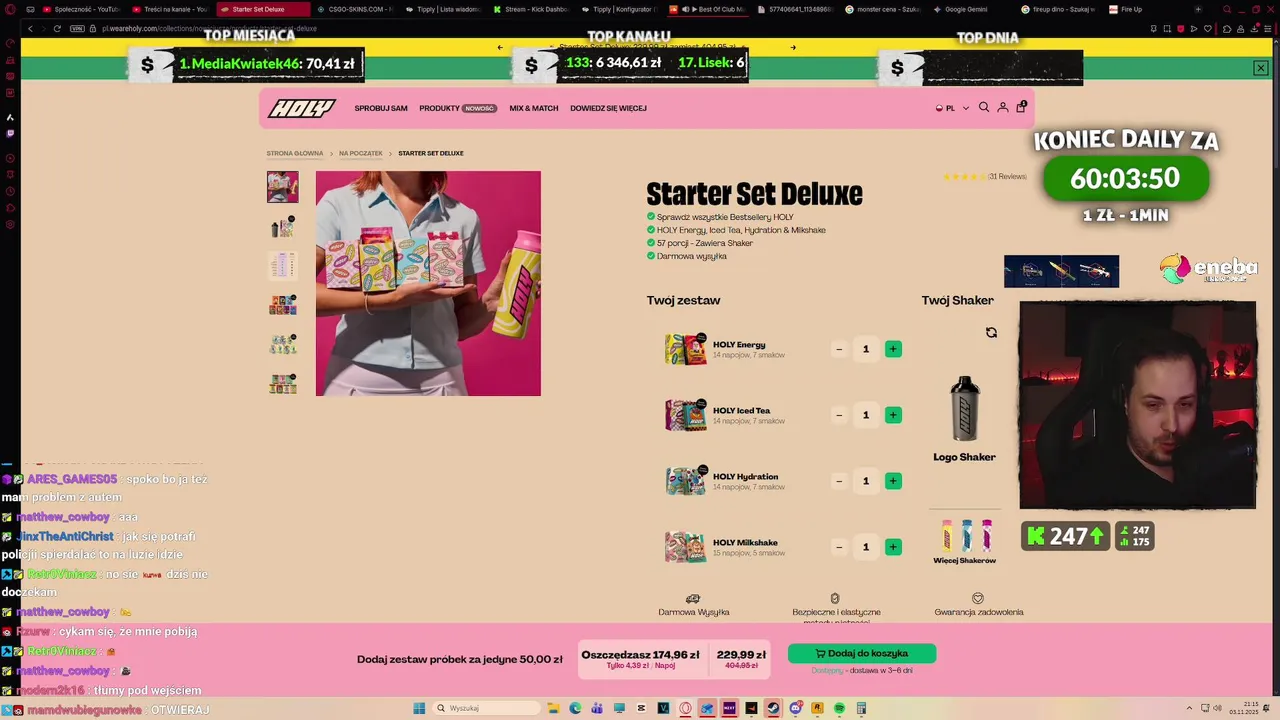Decrease HOLY Iced Tea quantity

(x=839, y=415)
